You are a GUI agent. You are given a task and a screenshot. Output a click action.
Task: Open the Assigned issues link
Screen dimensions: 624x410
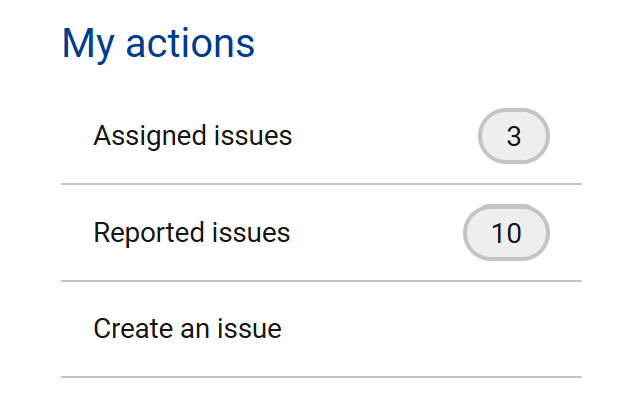click(193, 136)
